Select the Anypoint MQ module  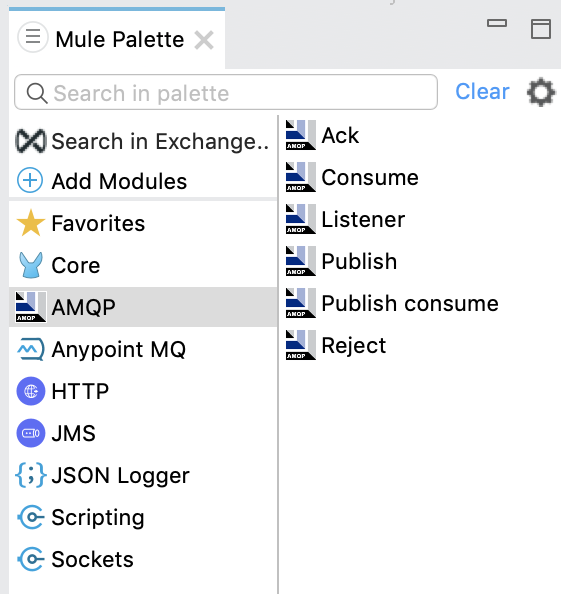pos(143,349)
